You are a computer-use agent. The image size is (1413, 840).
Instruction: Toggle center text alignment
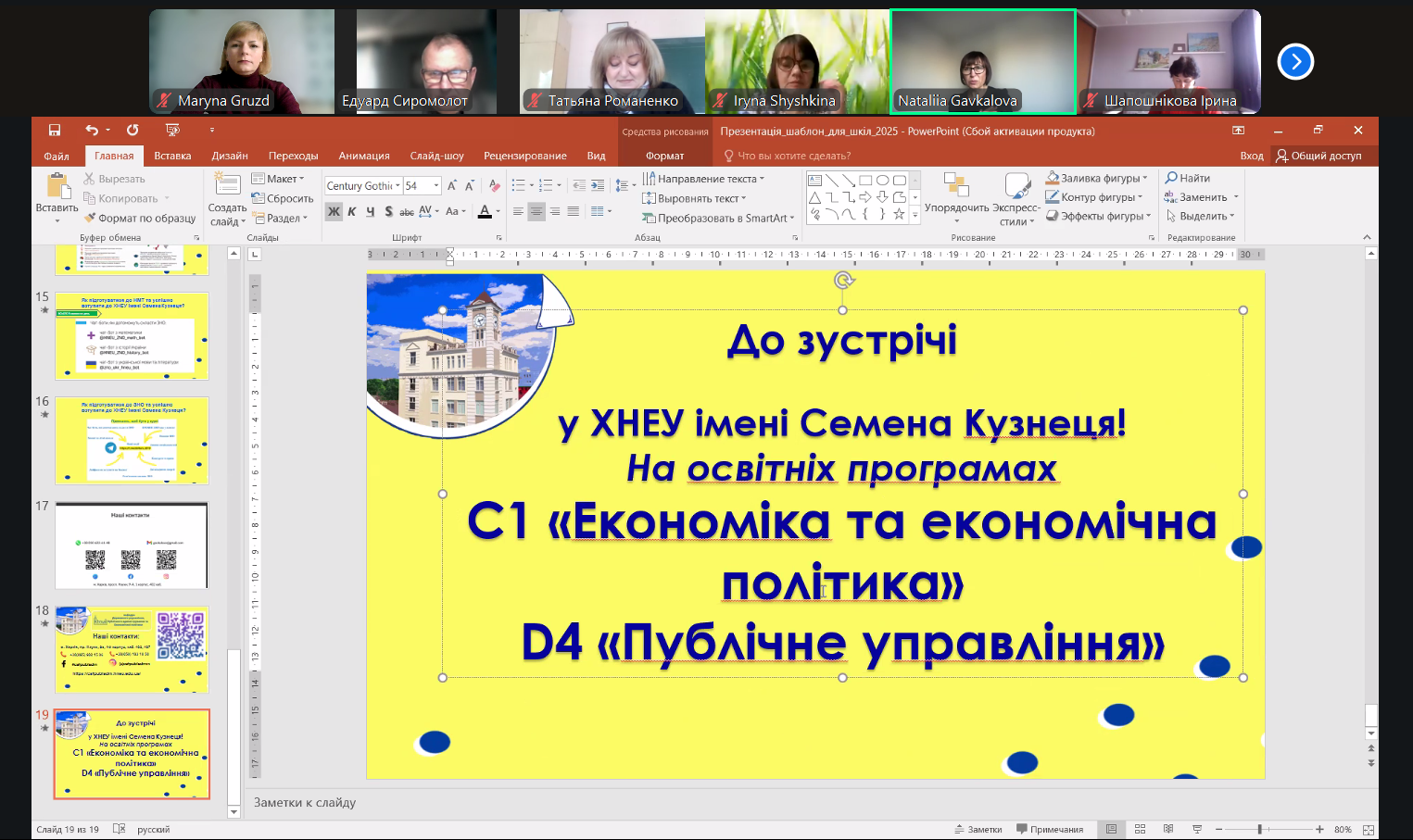click(x=536, y=212)
